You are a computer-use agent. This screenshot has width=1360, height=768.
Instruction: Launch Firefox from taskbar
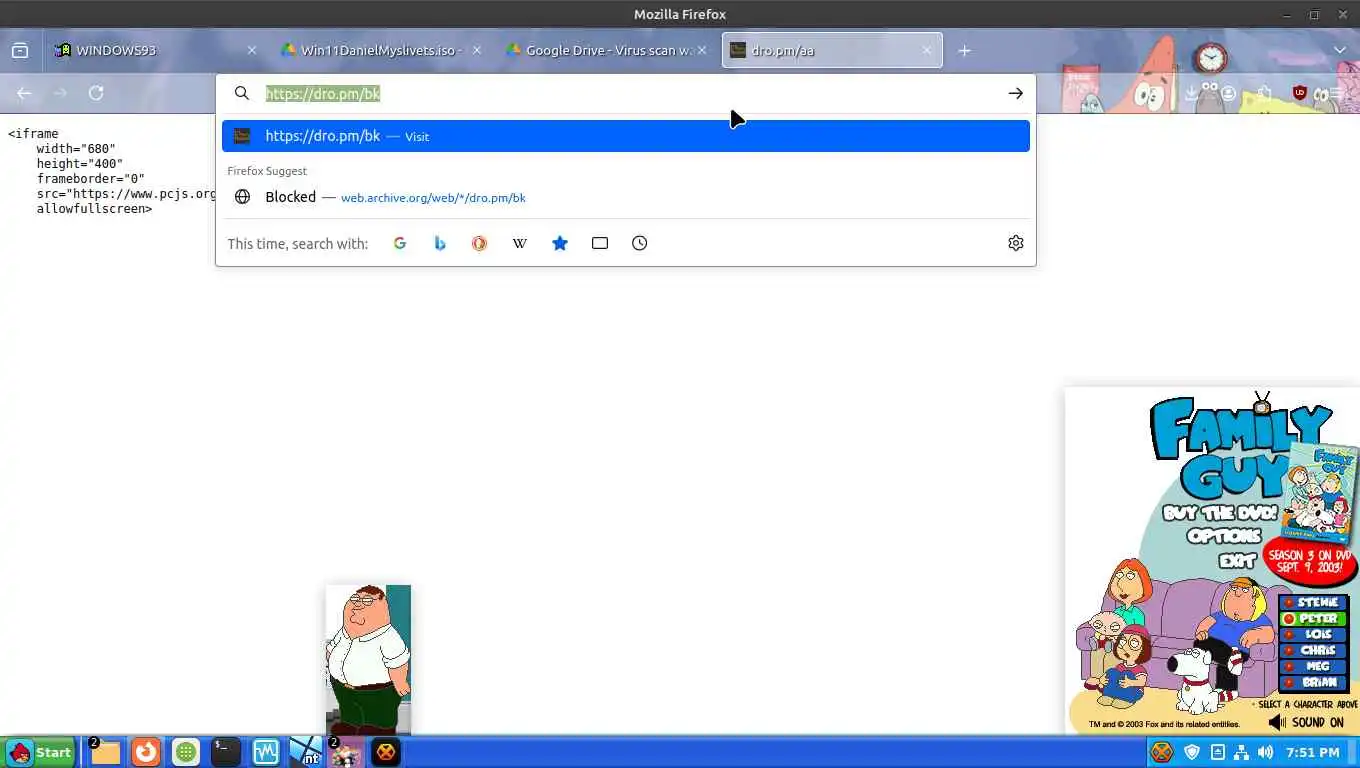146,752
